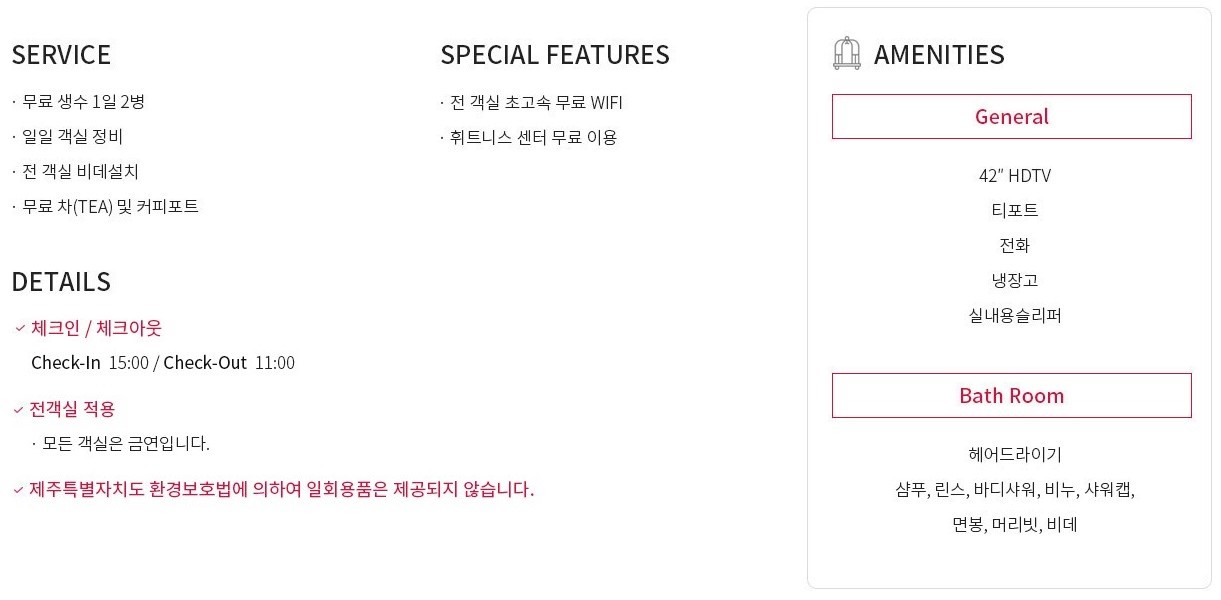Screen dimensions: 1221x600
Task: Click the 실내용슬리퍼 amenity entry
Action: (1014, 316)
